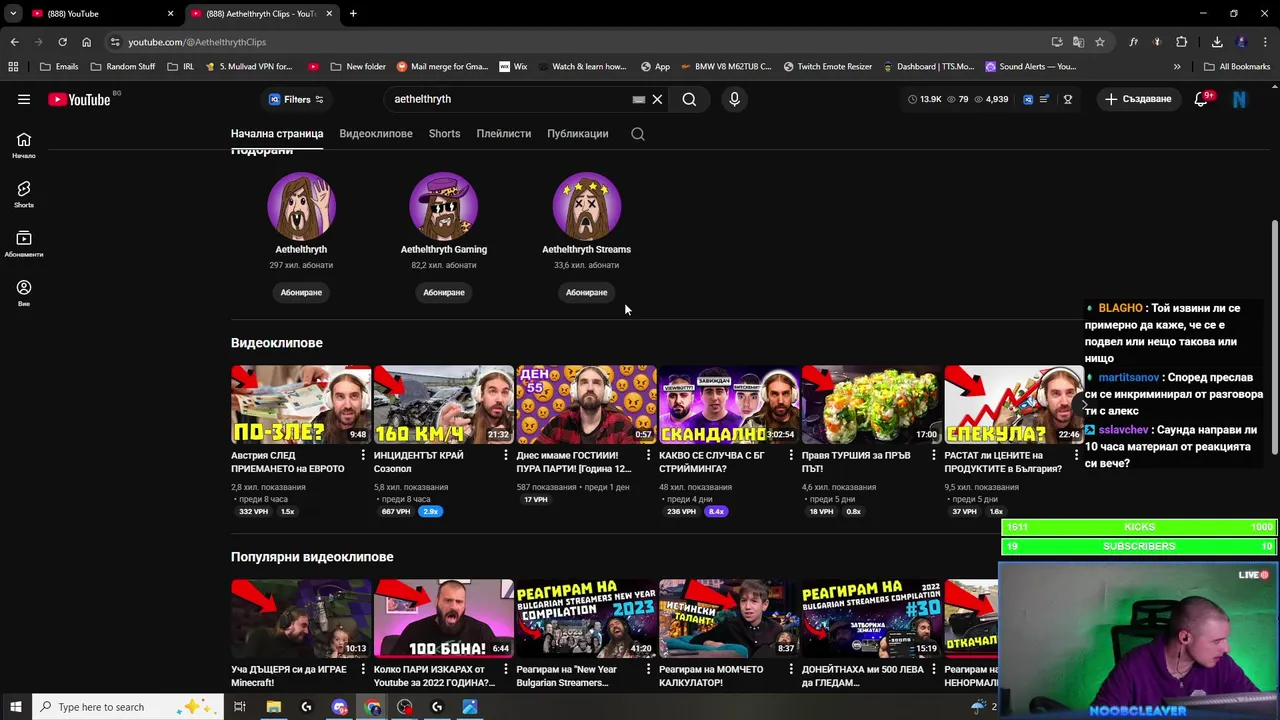The width and height of the screenshot is (1280, 720).
Task: Switch to the Видеоклипове tab
Action: (x=376, y=133)
